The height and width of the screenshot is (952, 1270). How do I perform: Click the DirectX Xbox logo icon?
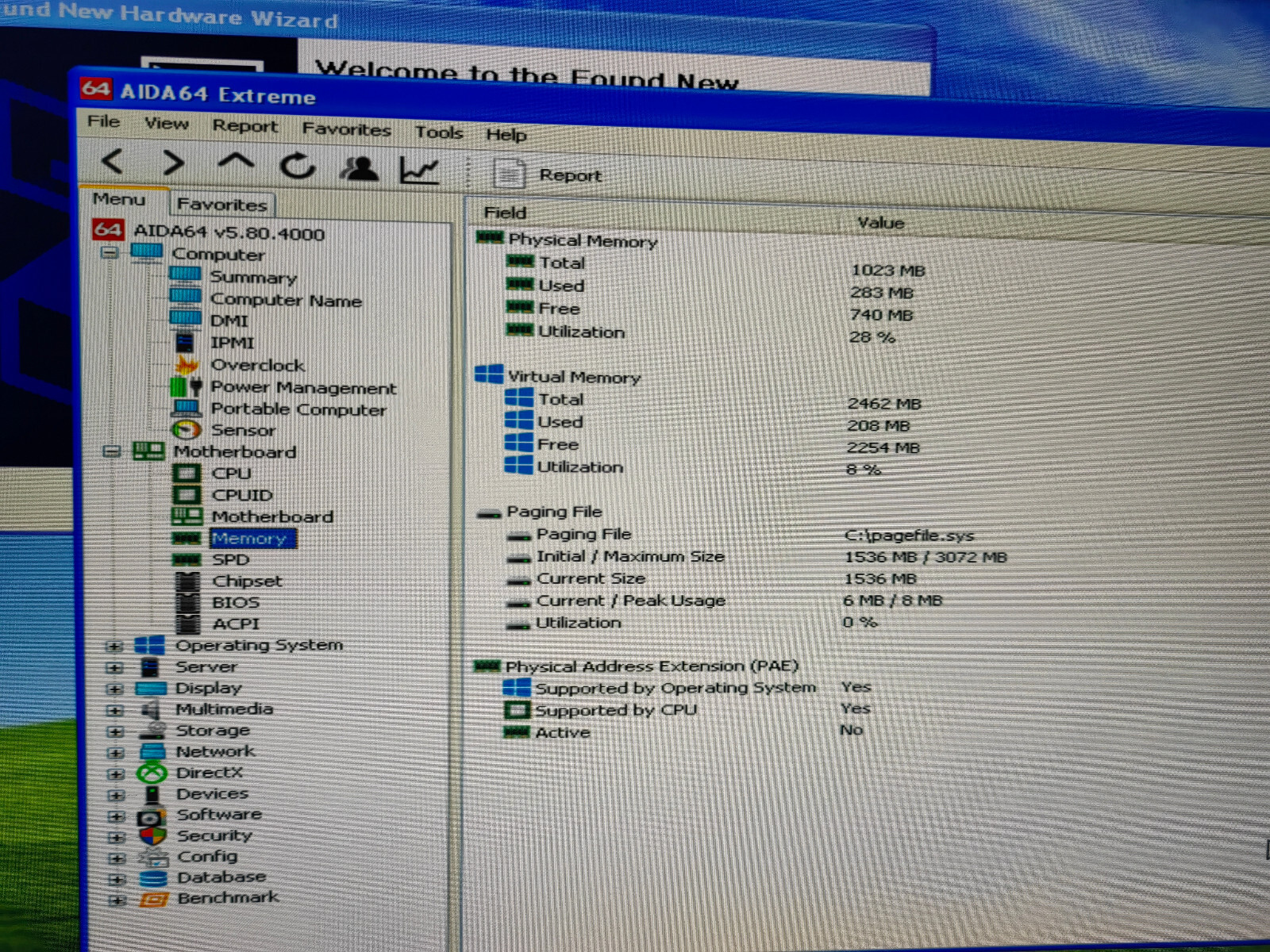click(x=152, y=773)
